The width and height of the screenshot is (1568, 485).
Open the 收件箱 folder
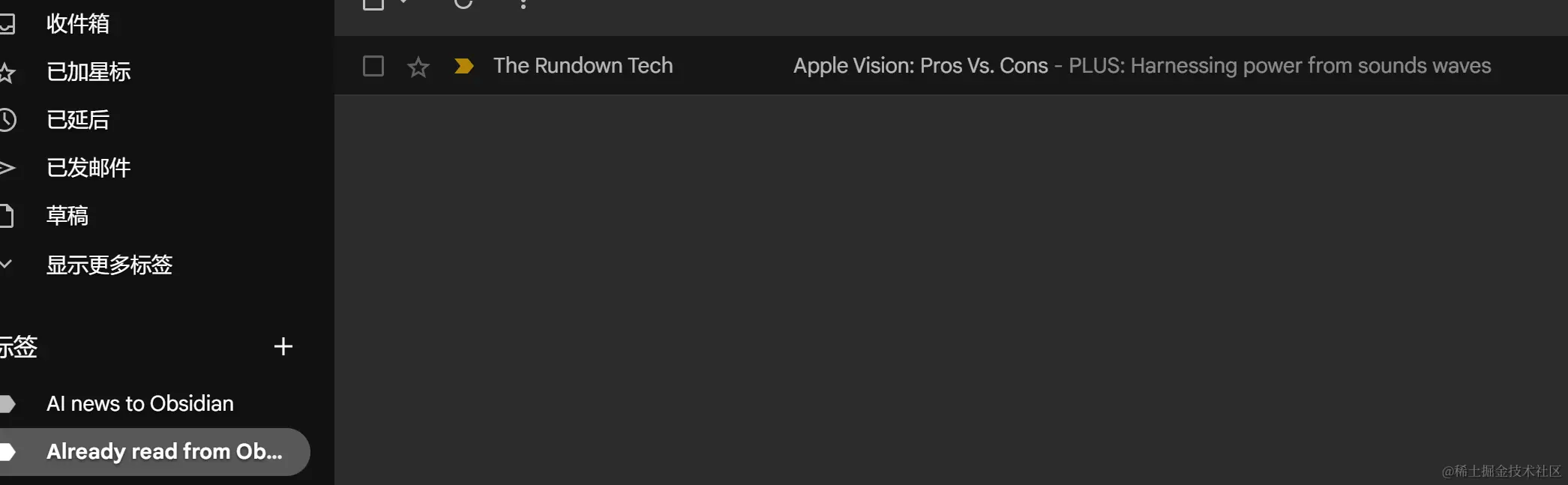pos(78,24)
